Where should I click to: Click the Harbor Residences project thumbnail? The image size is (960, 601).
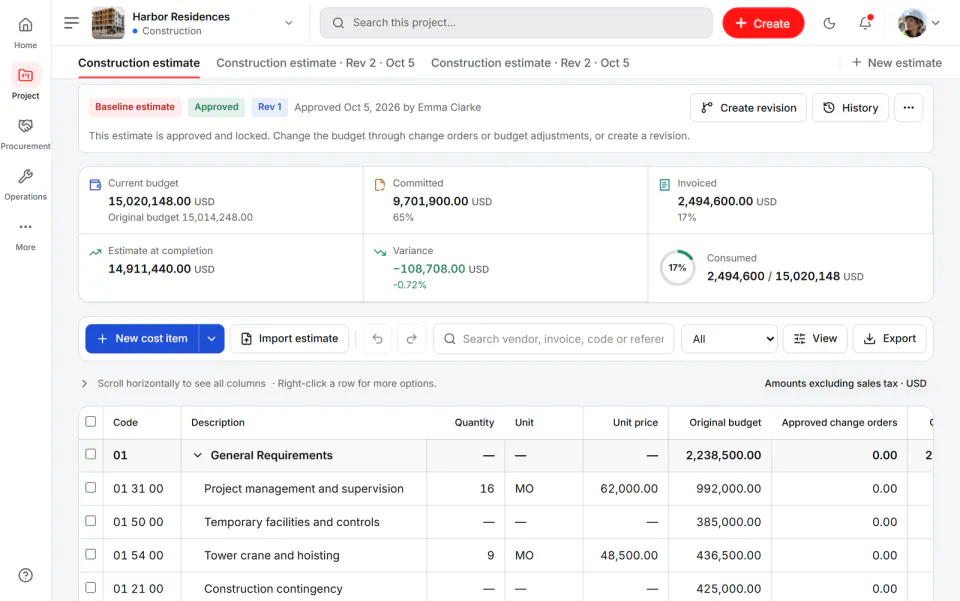tap(108, 23)
